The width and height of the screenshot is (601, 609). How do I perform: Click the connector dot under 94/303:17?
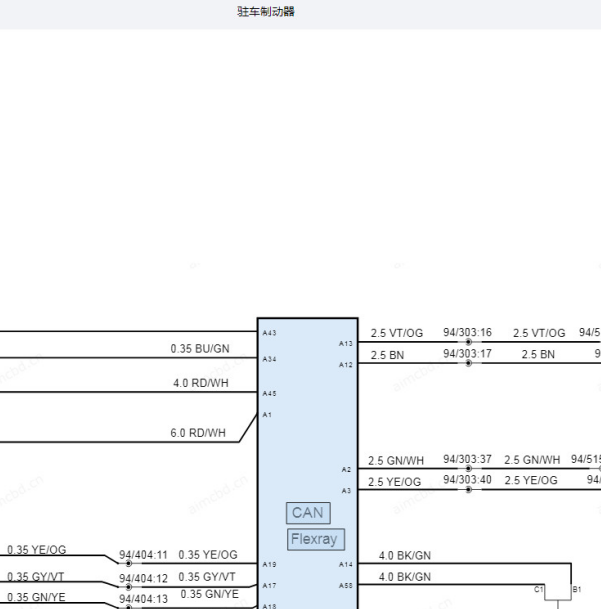point(469,363)
